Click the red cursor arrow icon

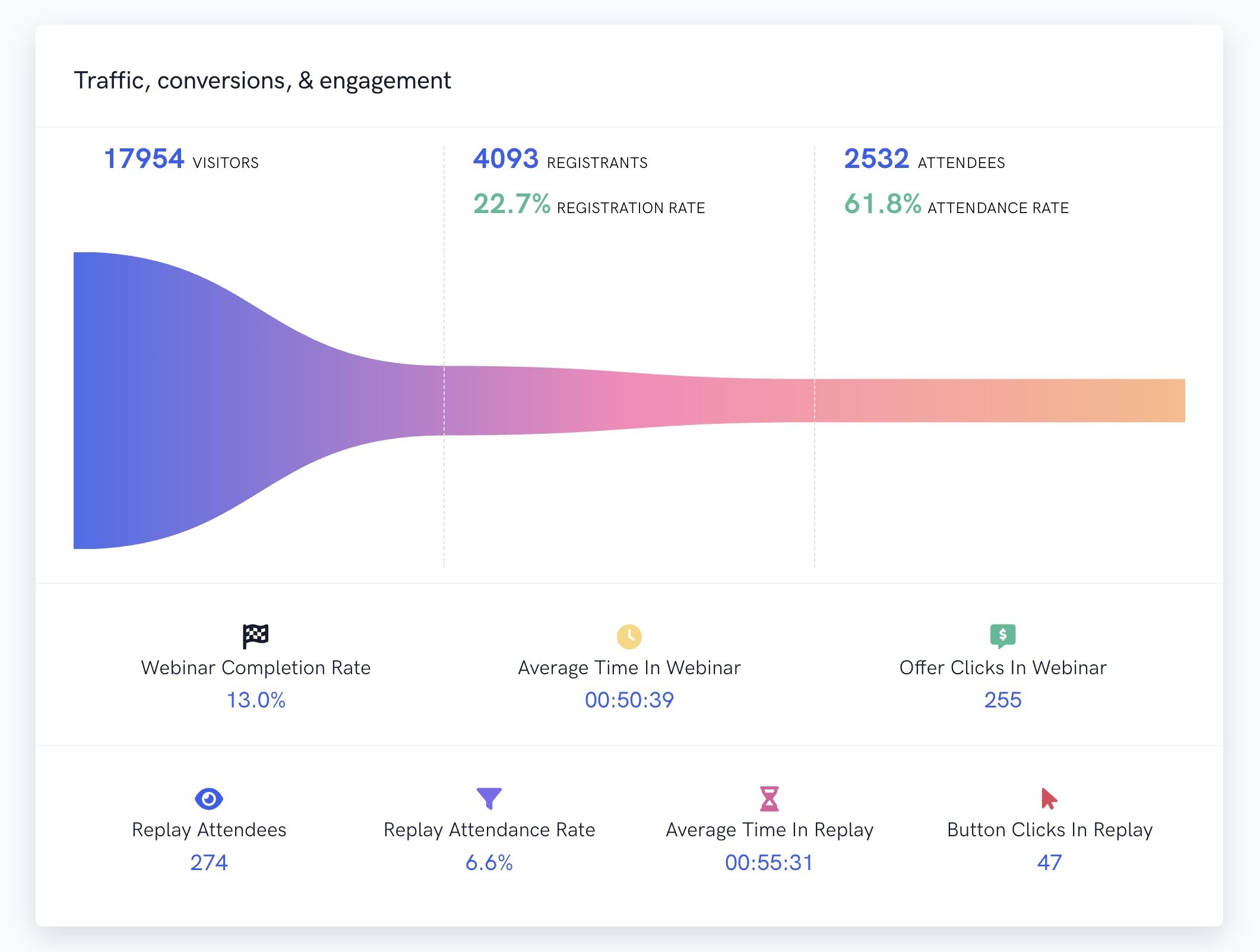(x=1049, y=798)
